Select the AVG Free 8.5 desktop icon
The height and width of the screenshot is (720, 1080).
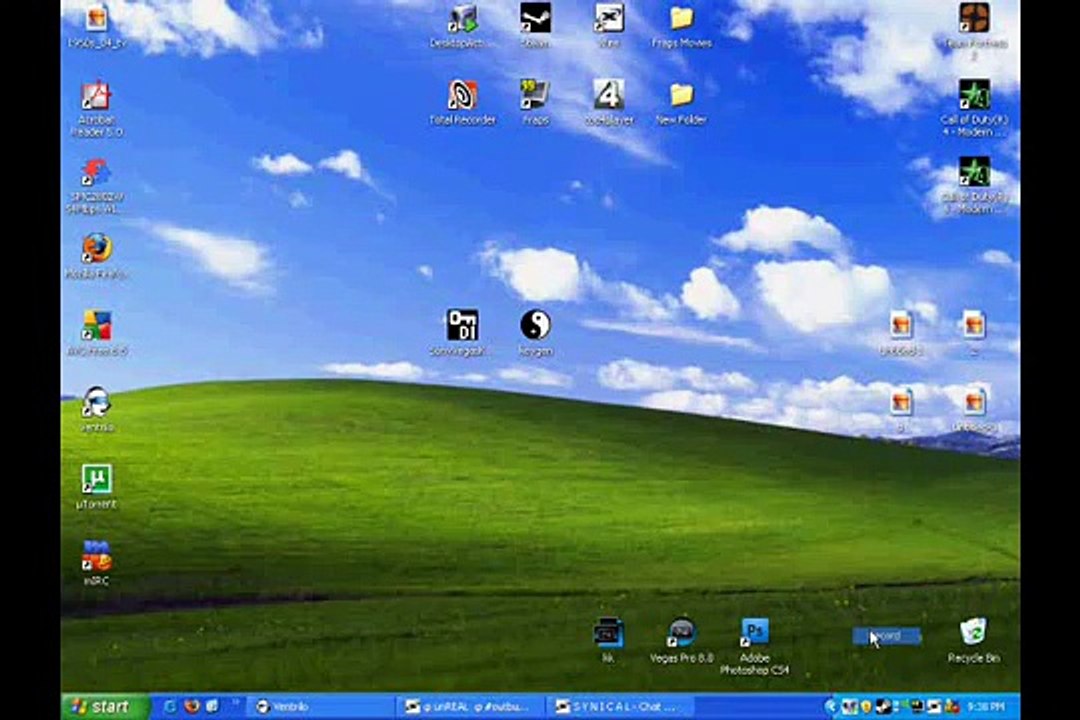[x=96, y=333]
